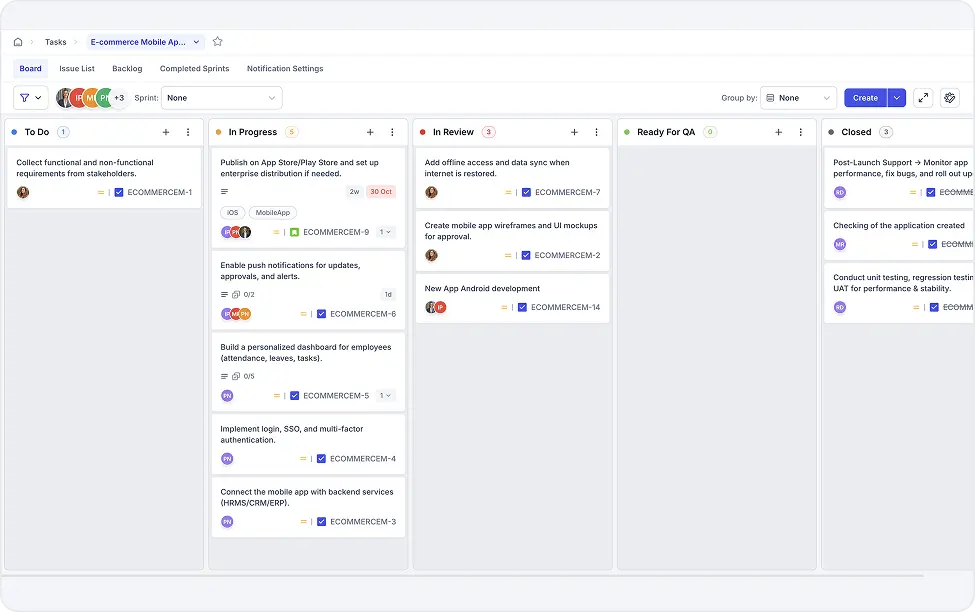Click the home icon in breadcrumb
This screenshot has width=975, height=612.
tap(18, 42)
